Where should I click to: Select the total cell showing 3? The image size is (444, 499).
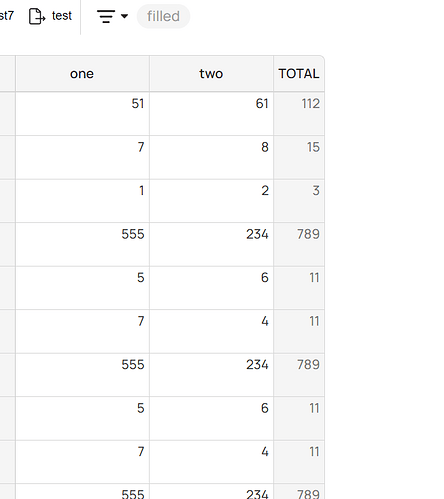[299, 201]
